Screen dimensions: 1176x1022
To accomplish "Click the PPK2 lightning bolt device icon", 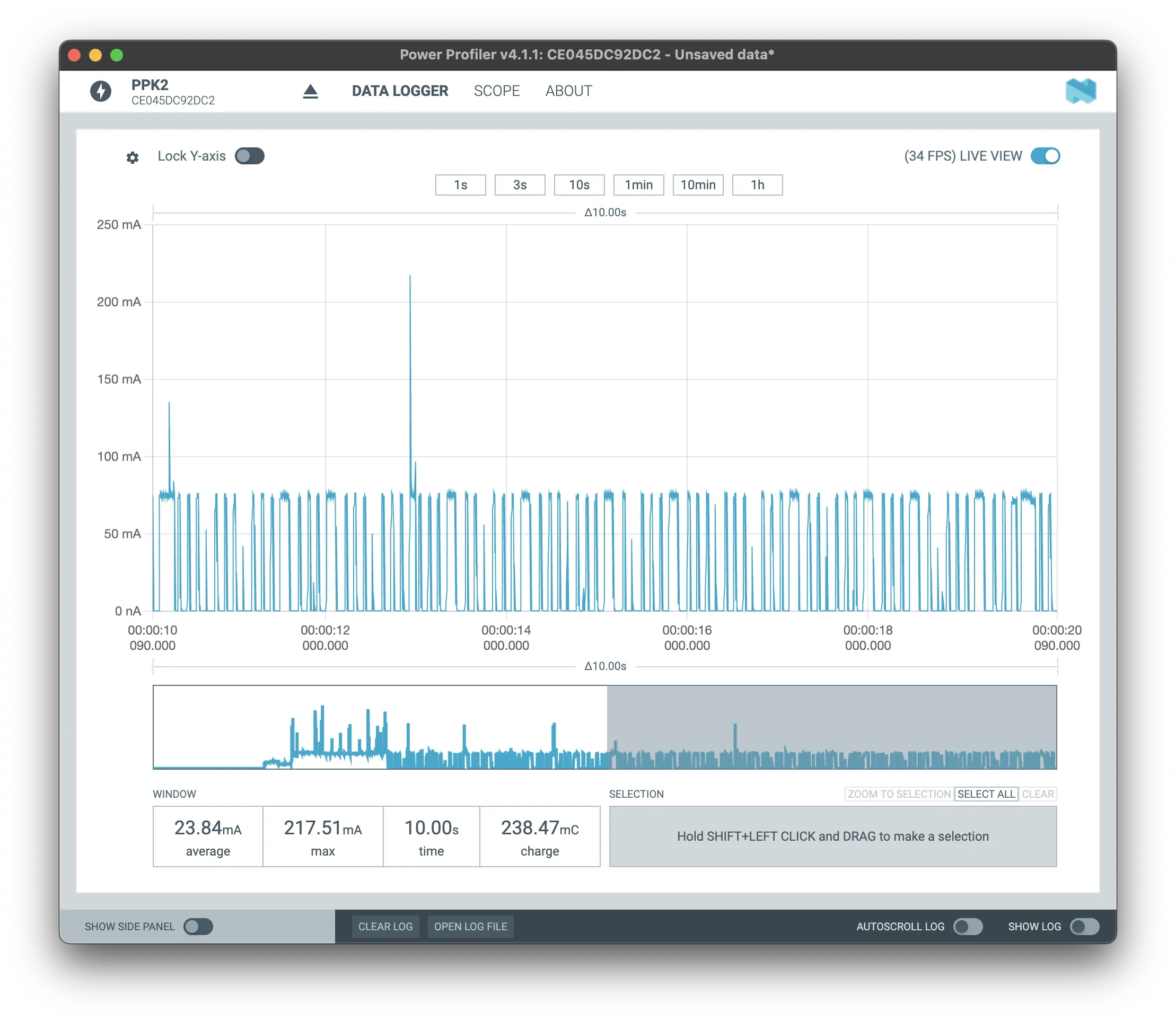I will click(101, 91).
